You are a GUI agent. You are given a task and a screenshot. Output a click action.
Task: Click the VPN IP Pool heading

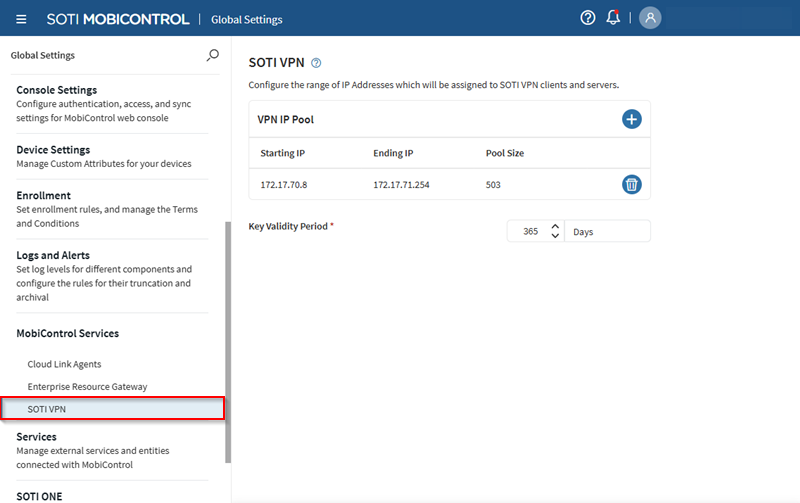tap(285, 119)
